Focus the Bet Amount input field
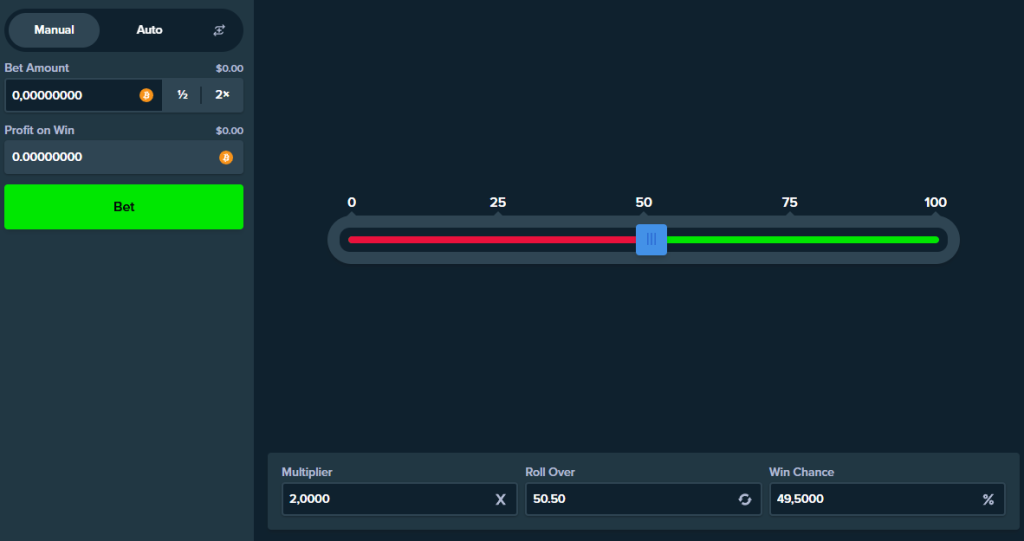Screen dimensions: 1024x541 coord(70,96)
